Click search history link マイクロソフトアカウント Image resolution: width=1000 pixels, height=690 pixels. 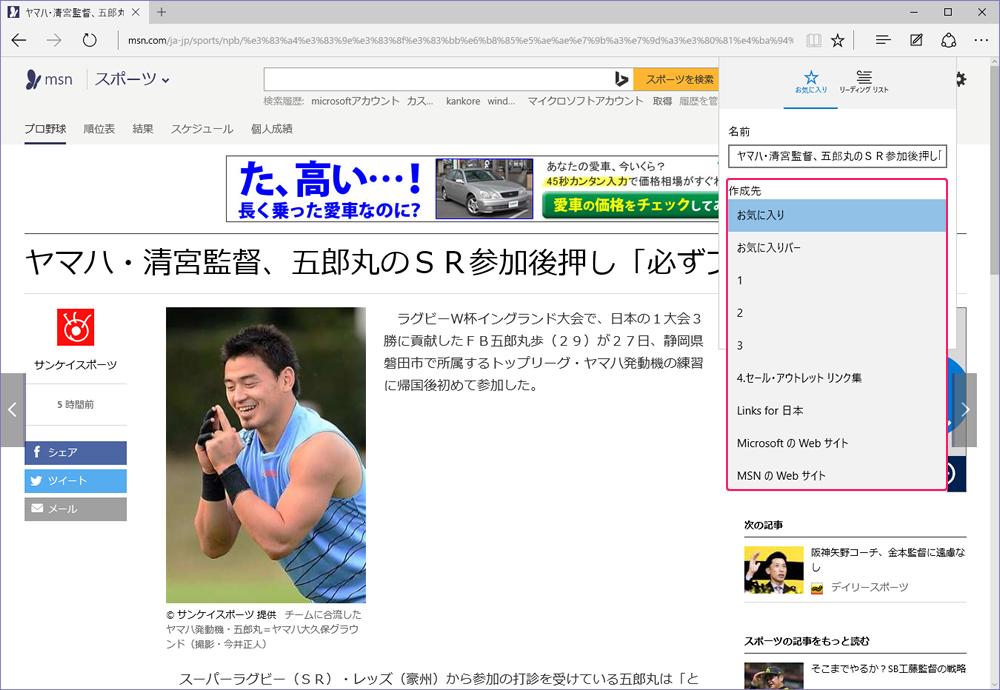[585, 101]
